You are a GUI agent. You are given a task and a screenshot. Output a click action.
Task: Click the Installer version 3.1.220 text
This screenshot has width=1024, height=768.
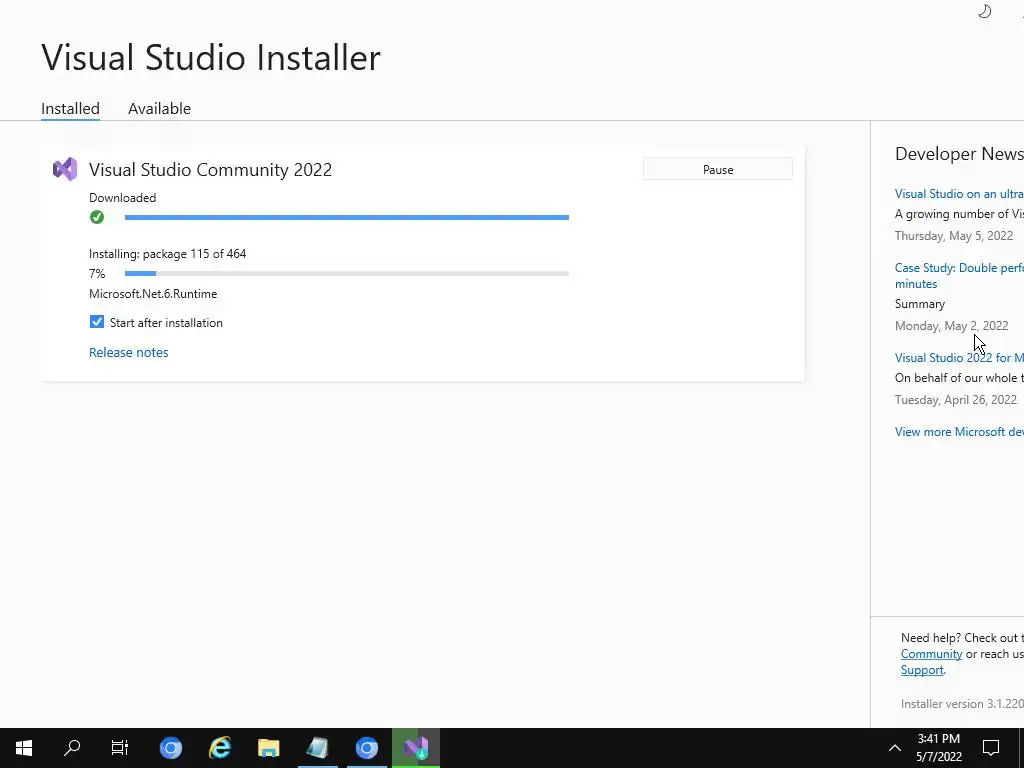[x=962, y=703]
